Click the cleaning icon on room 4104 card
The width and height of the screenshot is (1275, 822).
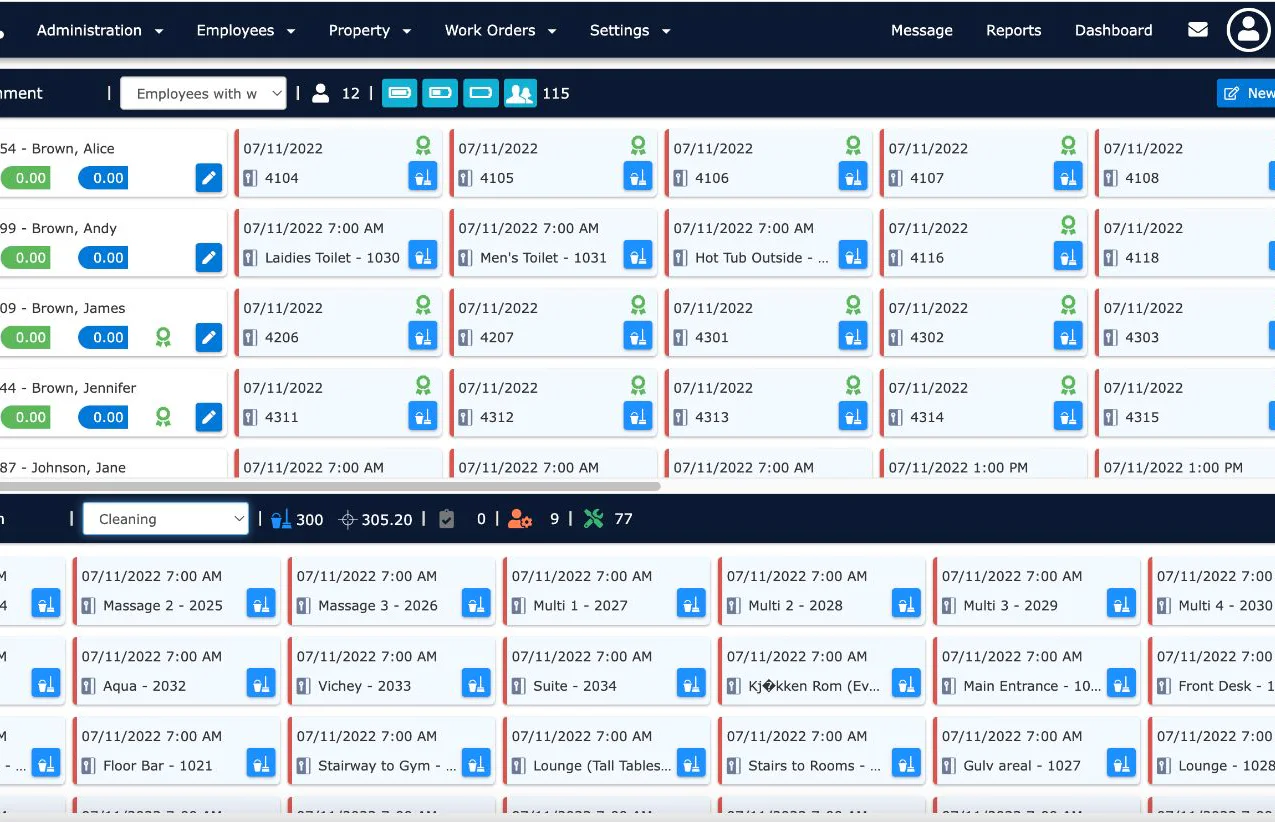(423, 178)
